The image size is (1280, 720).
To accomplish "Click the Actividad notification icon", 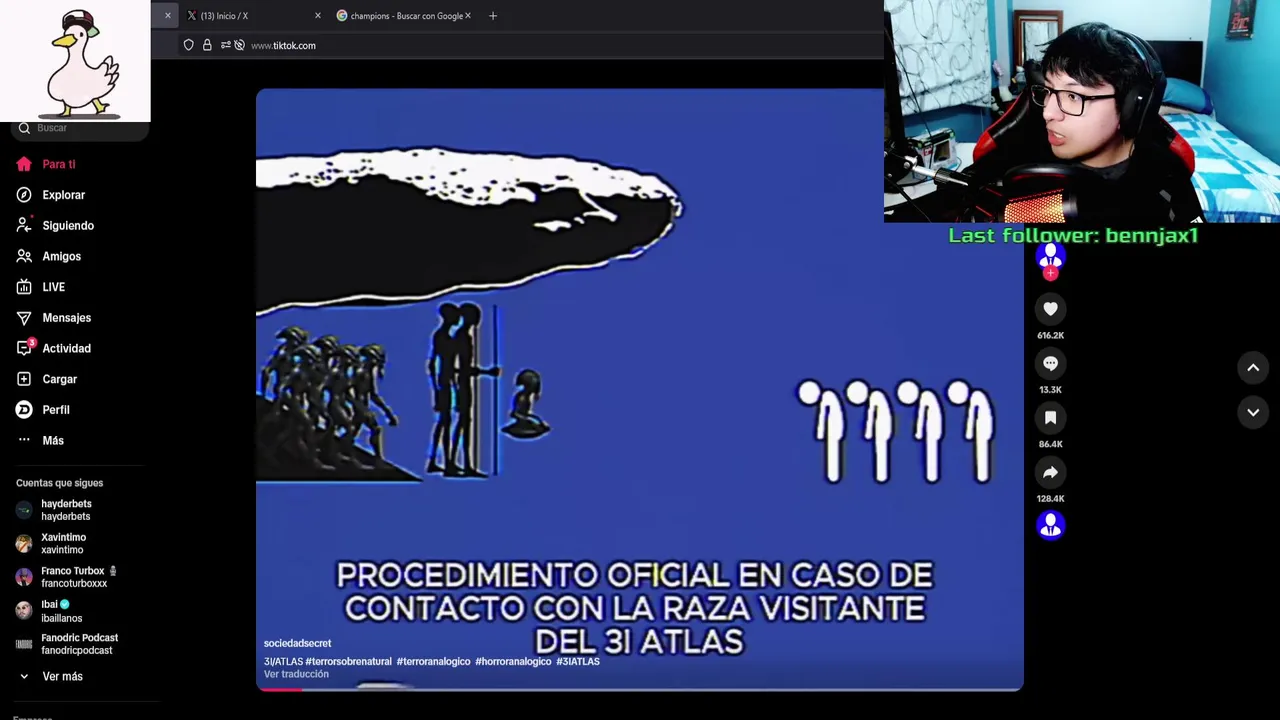I will pyautogui.click(x=25, y=348).
